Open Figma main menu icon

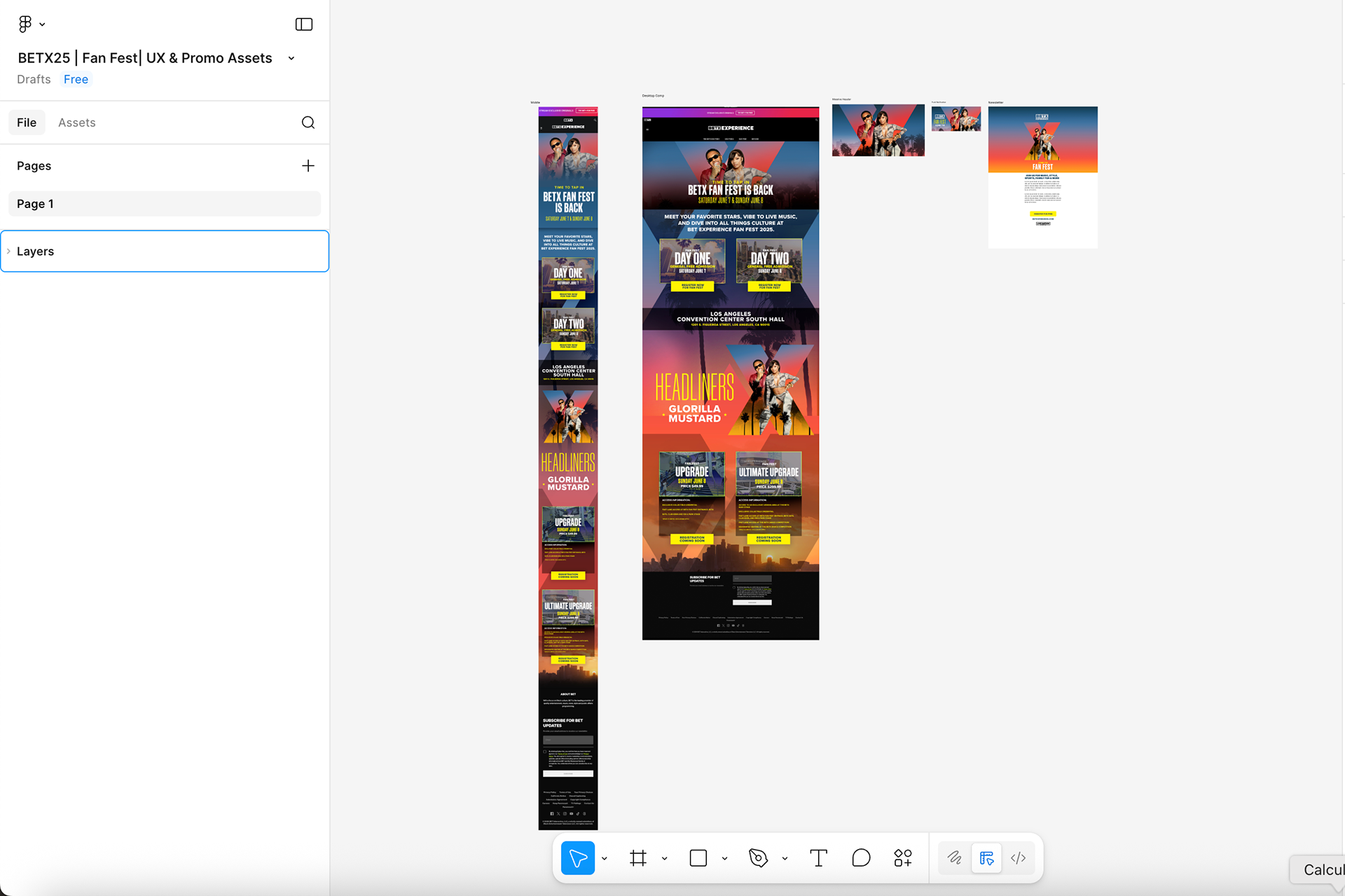(25, 24)
